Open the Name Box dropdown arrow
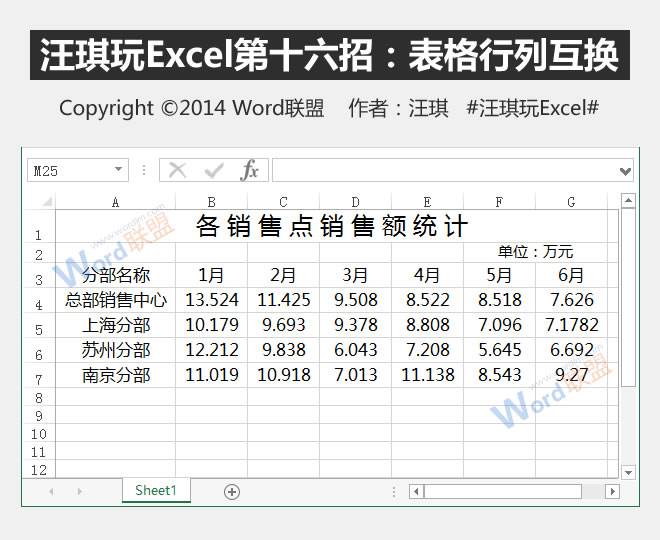This screenshot has height=540, width=660. pos(119,171)
